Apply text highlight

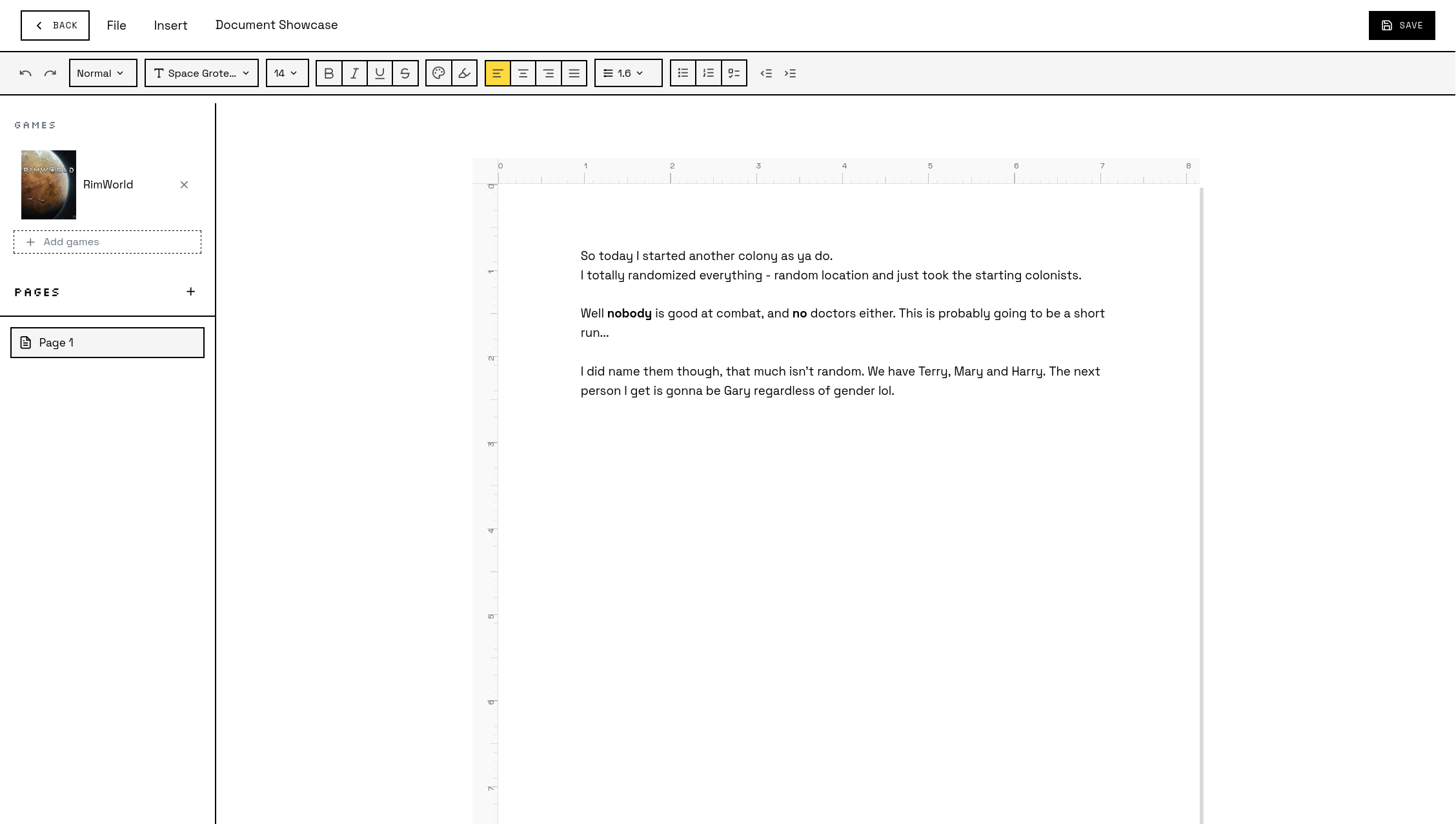464,73
